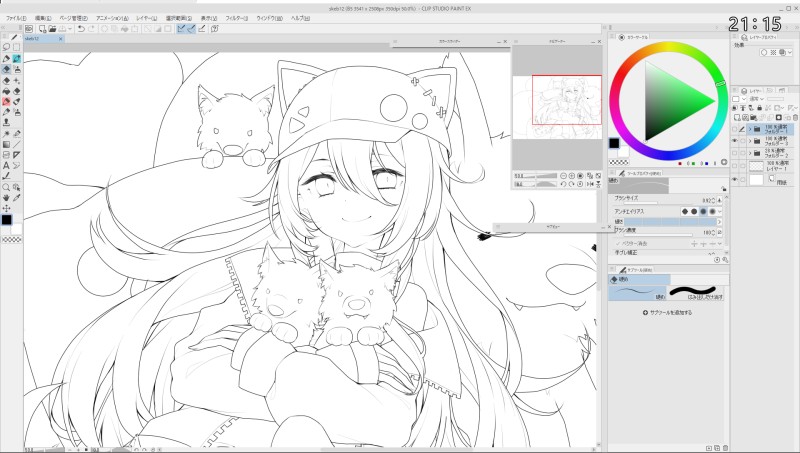Screen dimensions: 800x453
Task: Select the Move layer arrows tool
Action: point(6,208)
